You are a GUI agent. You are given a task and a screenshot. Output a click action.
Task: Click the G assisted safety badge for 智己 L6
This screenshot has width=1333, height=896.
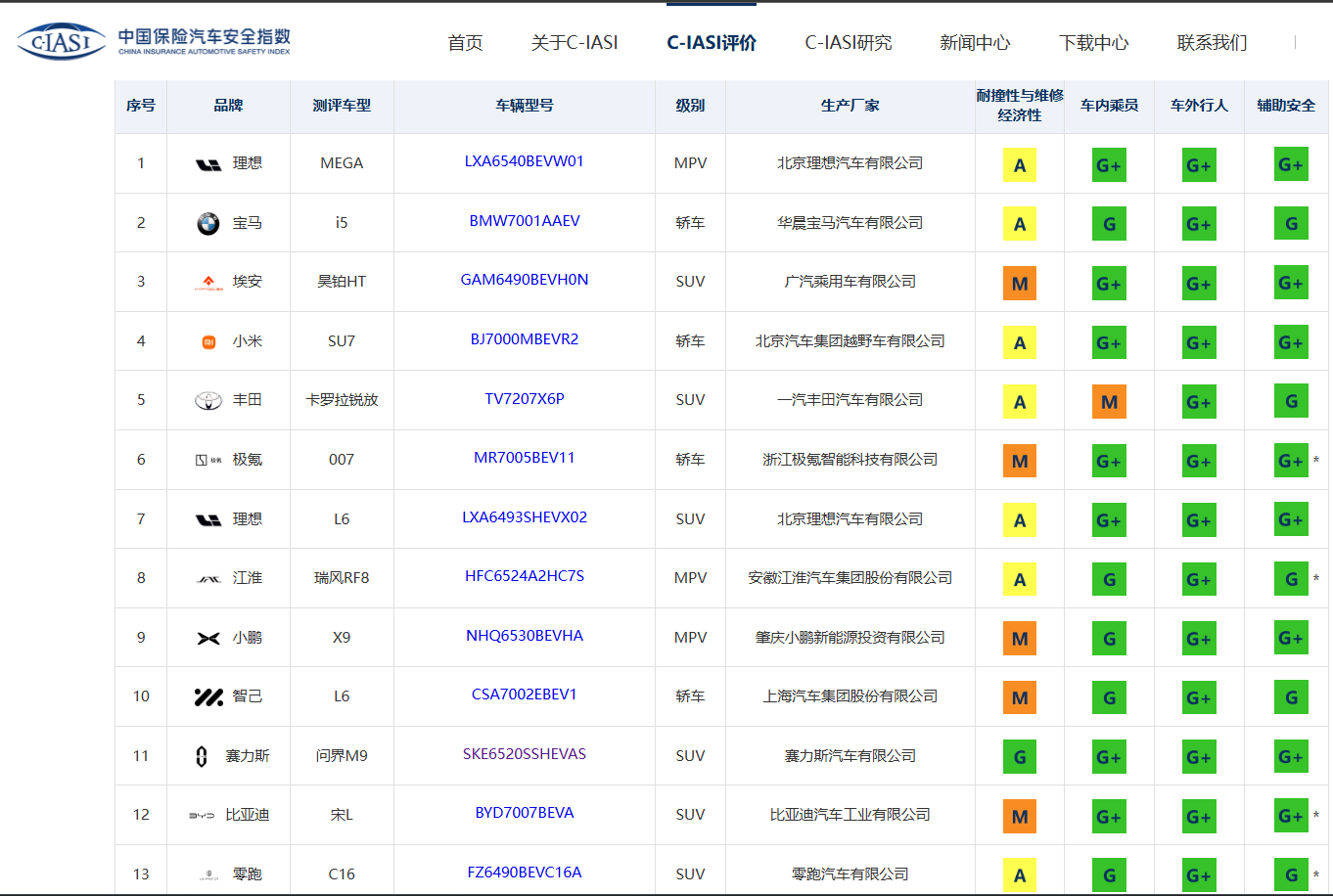coord(1291,697)
